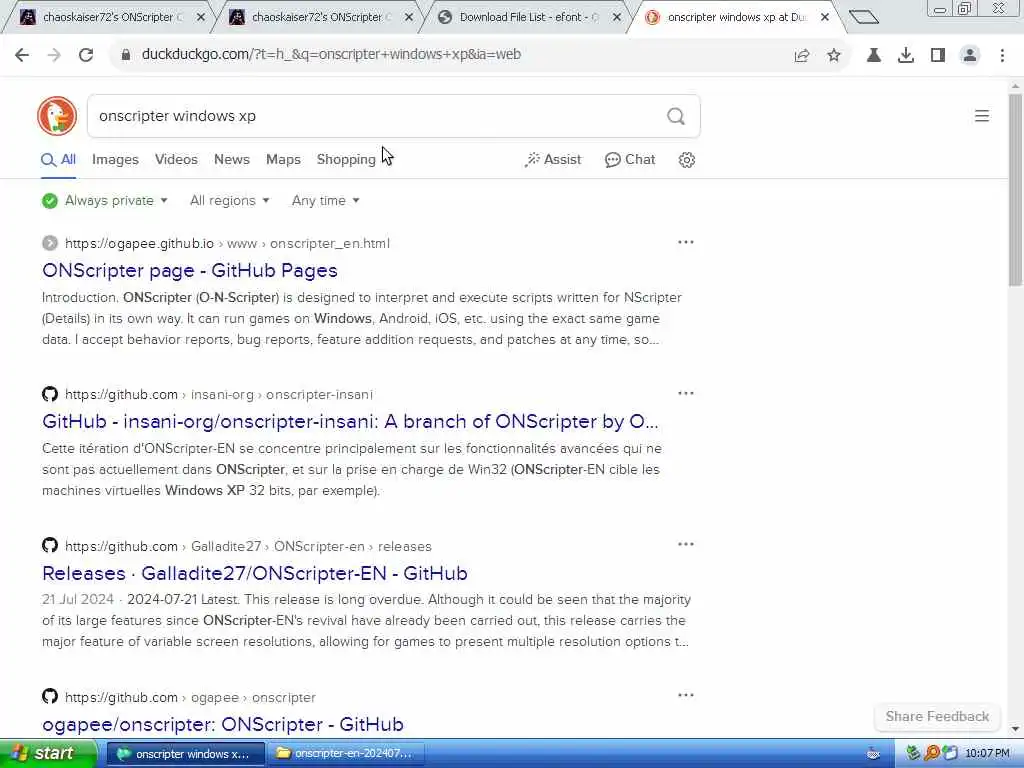Expand the Any time filter dropdown
This screenshot has height=768, width=1024.
326,200
